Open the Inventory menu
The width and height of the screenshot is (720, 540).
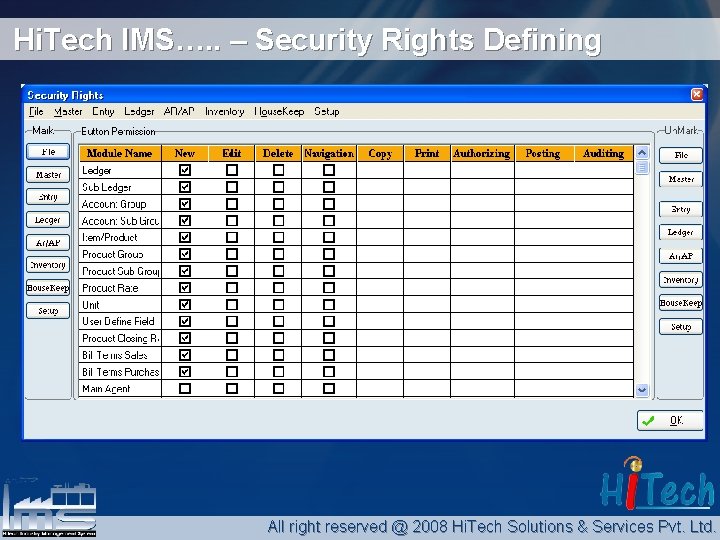224,112
